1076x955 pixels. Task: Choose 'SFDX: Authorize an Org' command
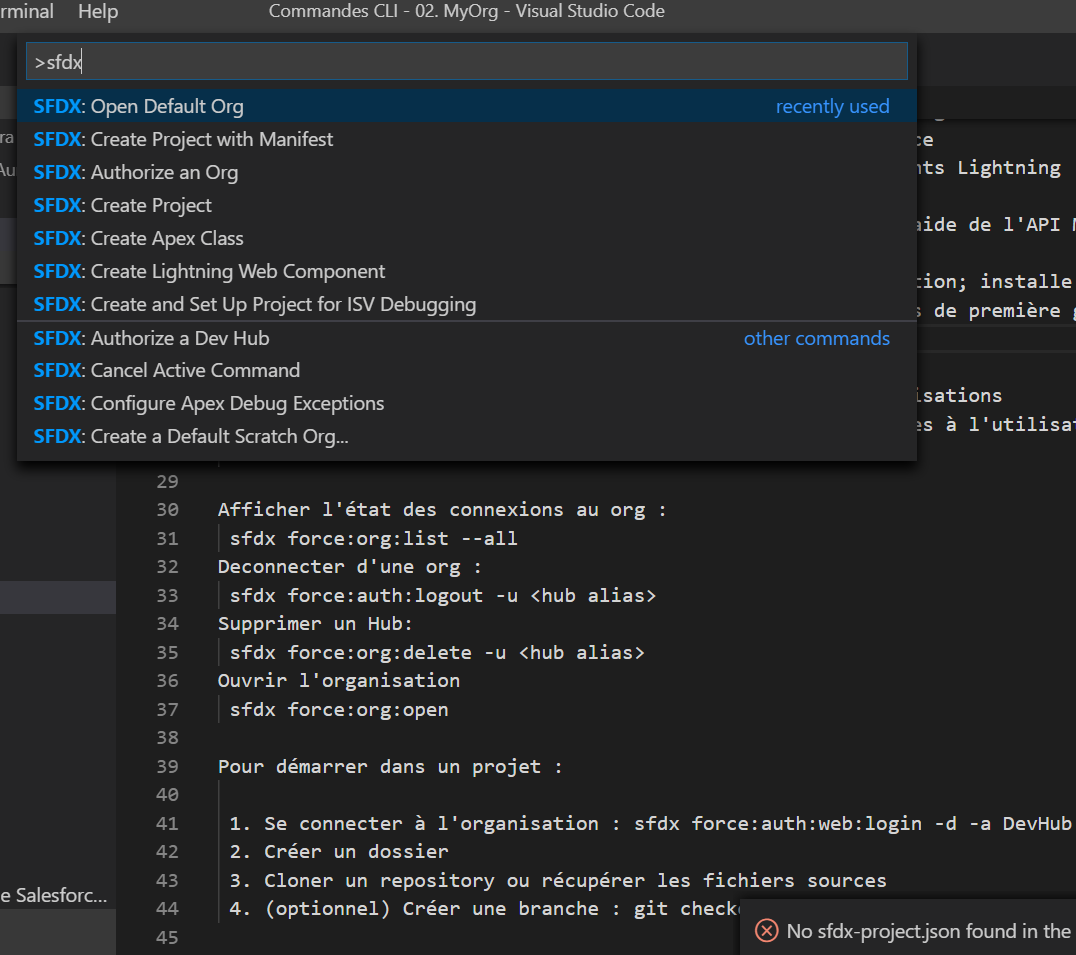point(467,172)
